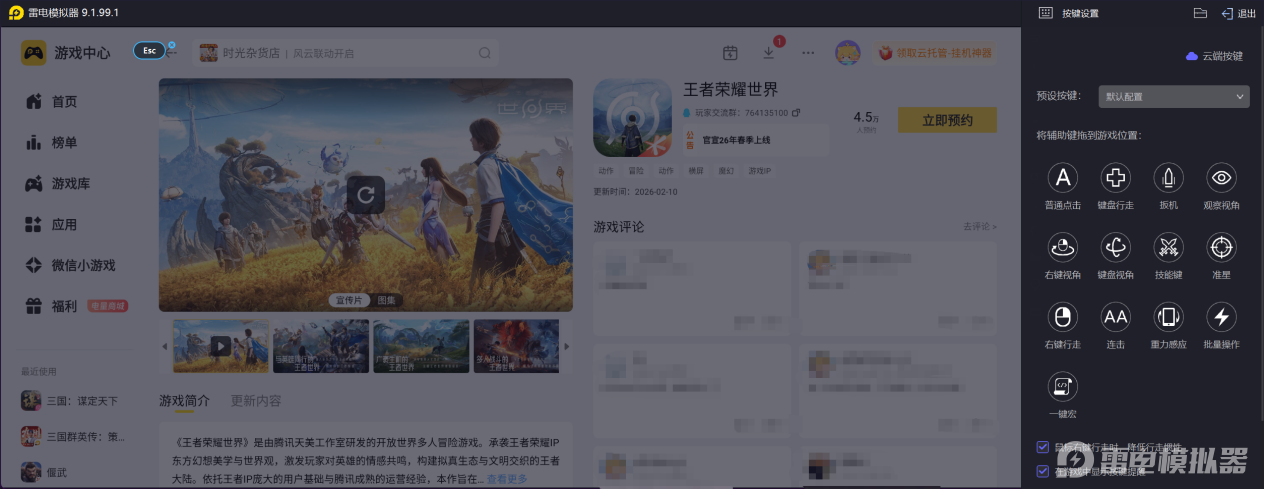
Task: Click the 游戏IP tag
Action: tap(759, 171)
